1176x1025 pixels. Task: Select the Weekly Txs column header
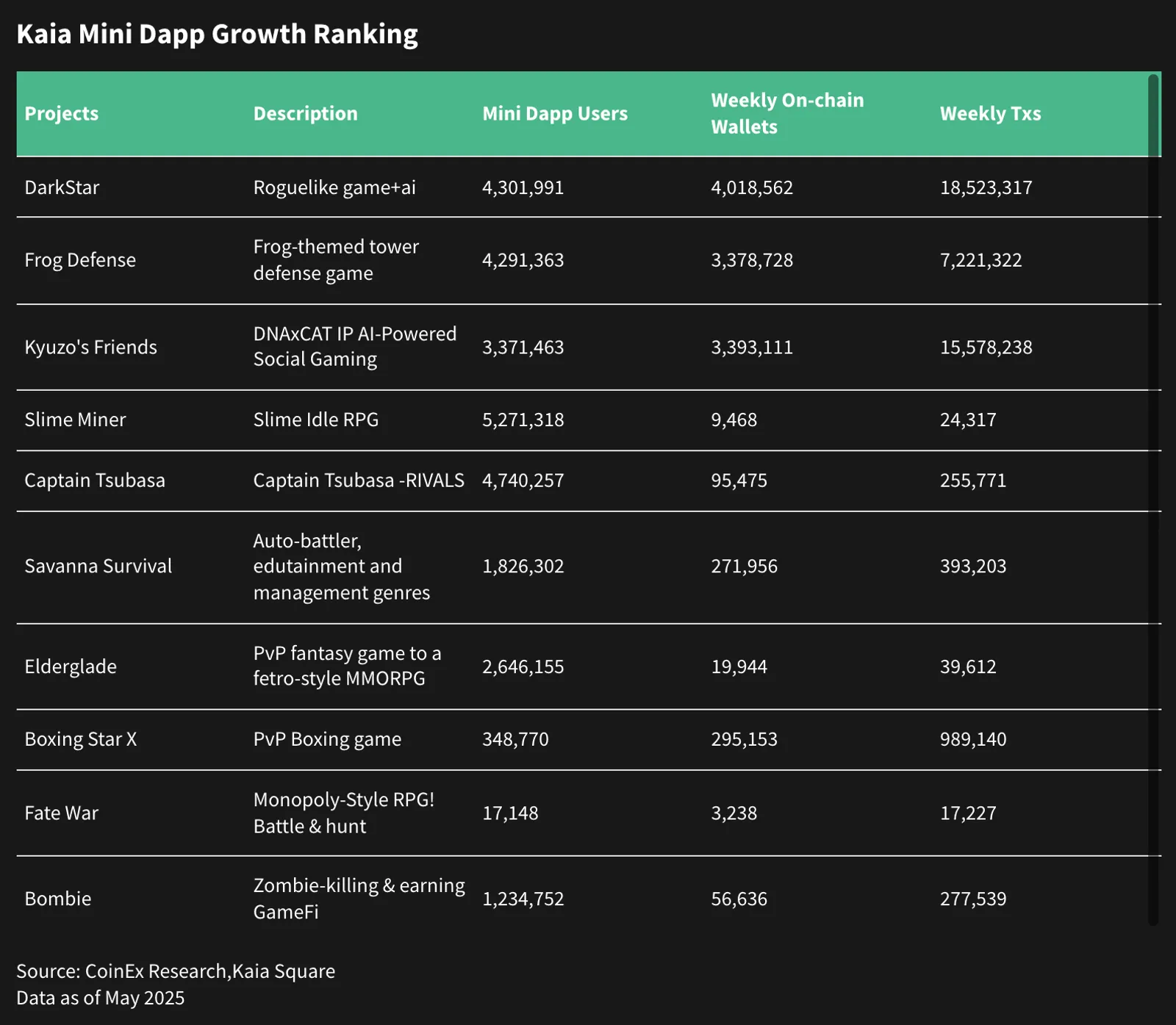click(990, 113)
